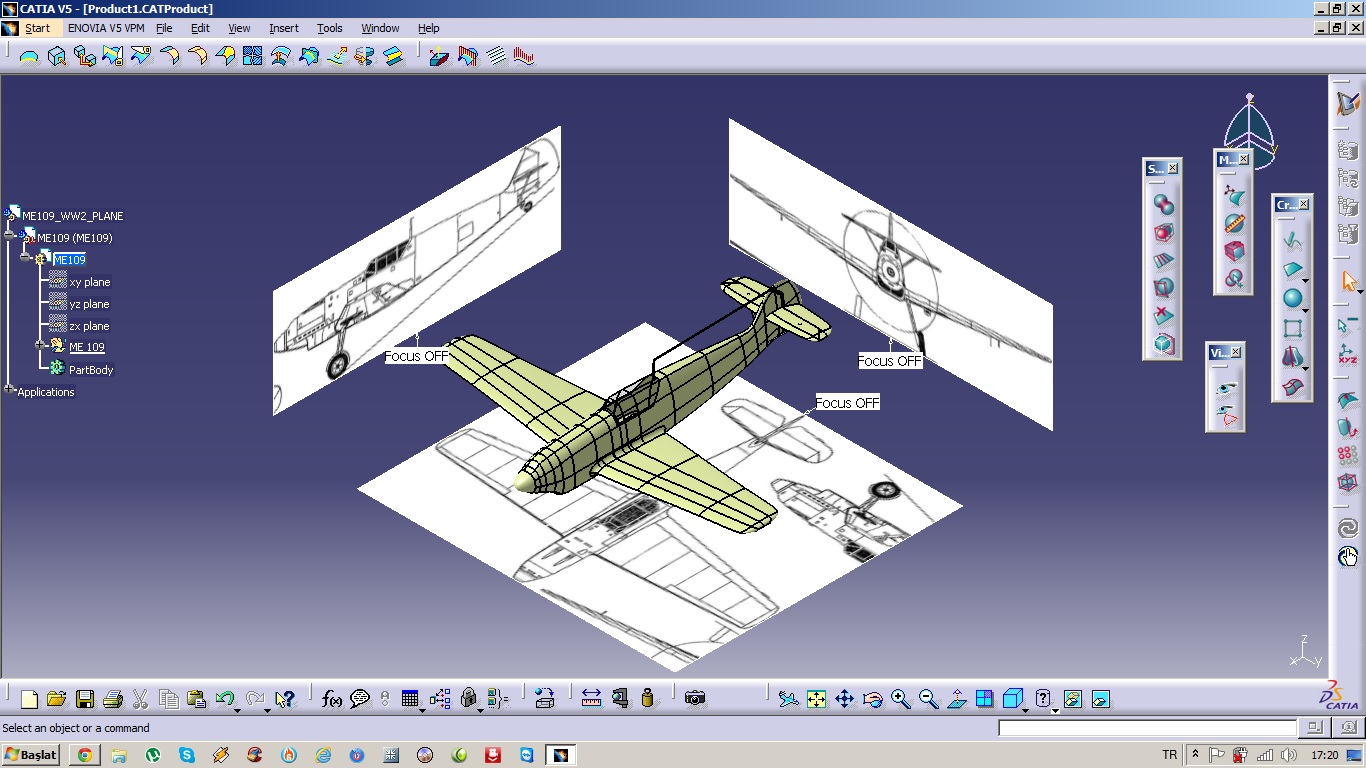
Task: Open the Formula f(x) tool
Action: click(x=332, y=699)
